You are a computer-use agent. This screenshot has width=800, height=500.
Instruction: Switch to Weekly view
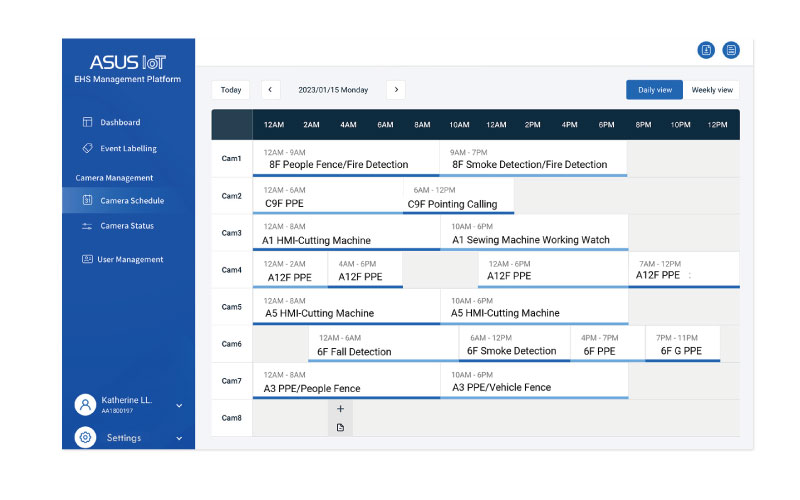tap(711, 90)
